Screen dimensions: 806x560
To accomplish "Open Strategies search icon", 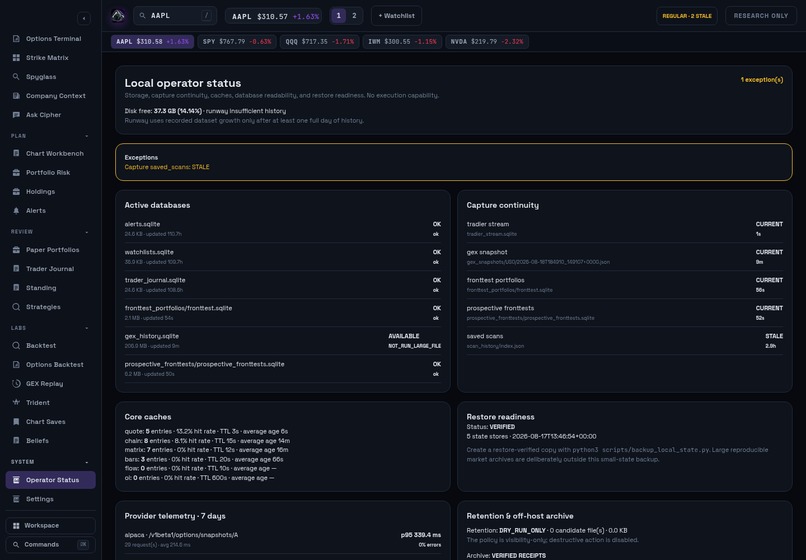I will pyautogui.click(x=16, y=306).
